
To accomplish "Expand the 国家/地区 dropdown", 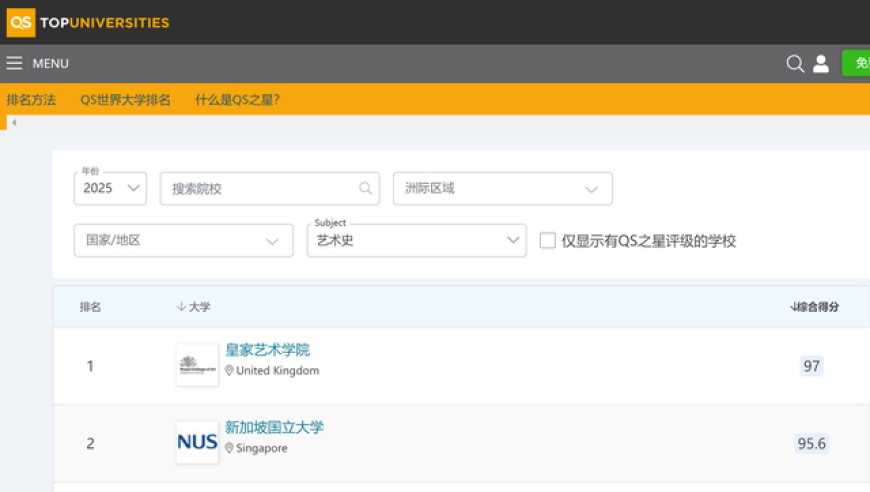I will pyautogui.click(x=184, y=241).
